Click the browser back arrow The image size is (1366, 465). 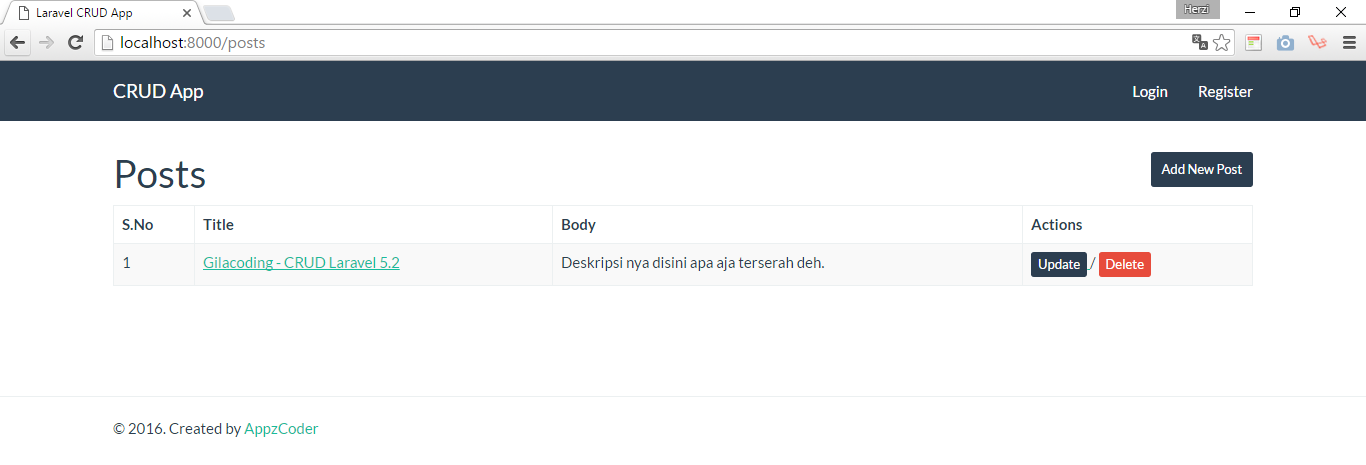point(18,43)
